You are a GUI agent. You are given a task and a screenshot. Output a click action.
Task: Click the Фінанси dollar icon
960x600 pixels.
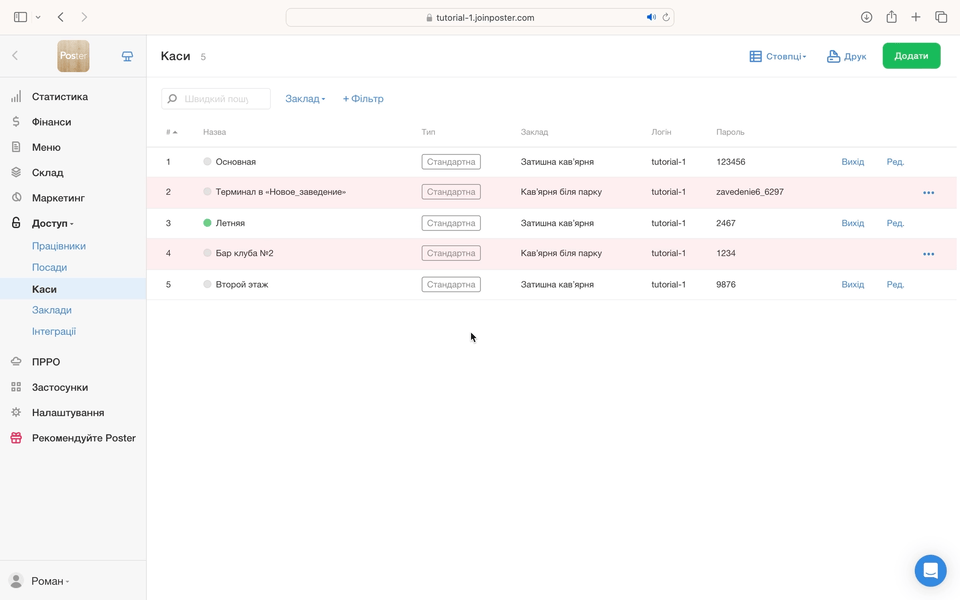pyautogui.click(x=16, y=122)
